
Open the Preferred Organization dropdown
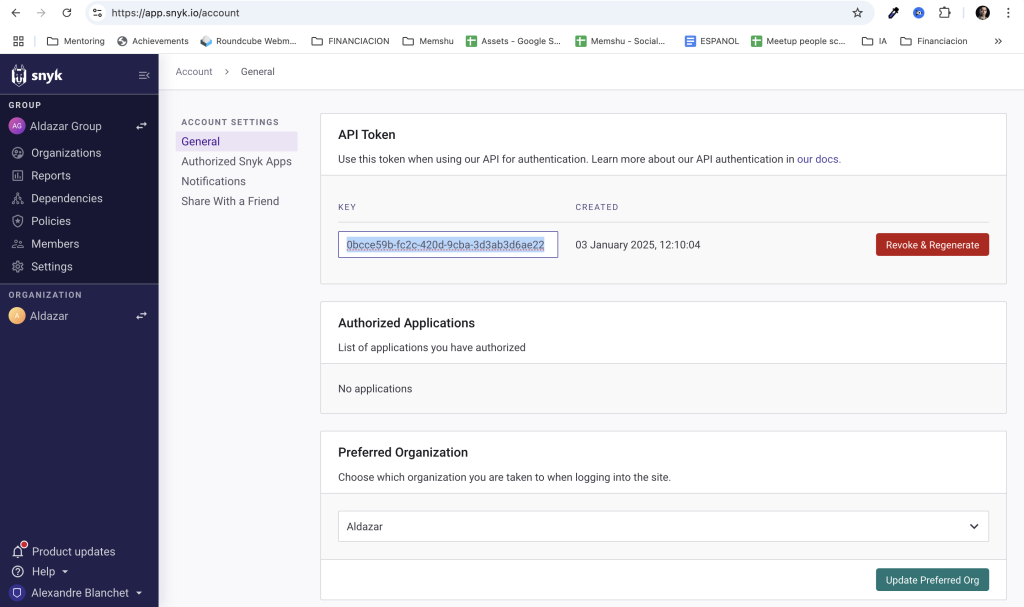pyautogui.click(x=663, y=526)
